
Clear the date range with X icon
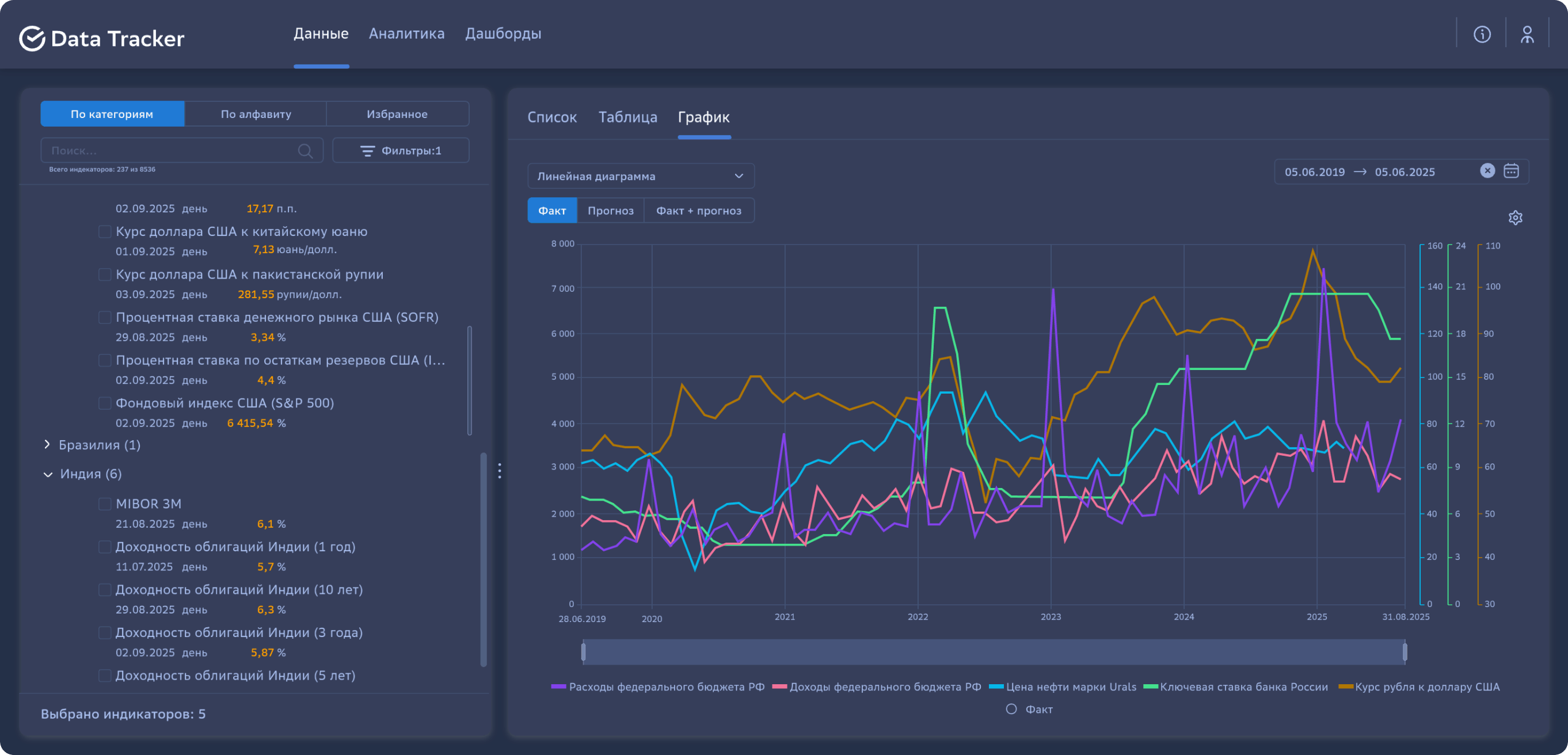pos(1487,171)
